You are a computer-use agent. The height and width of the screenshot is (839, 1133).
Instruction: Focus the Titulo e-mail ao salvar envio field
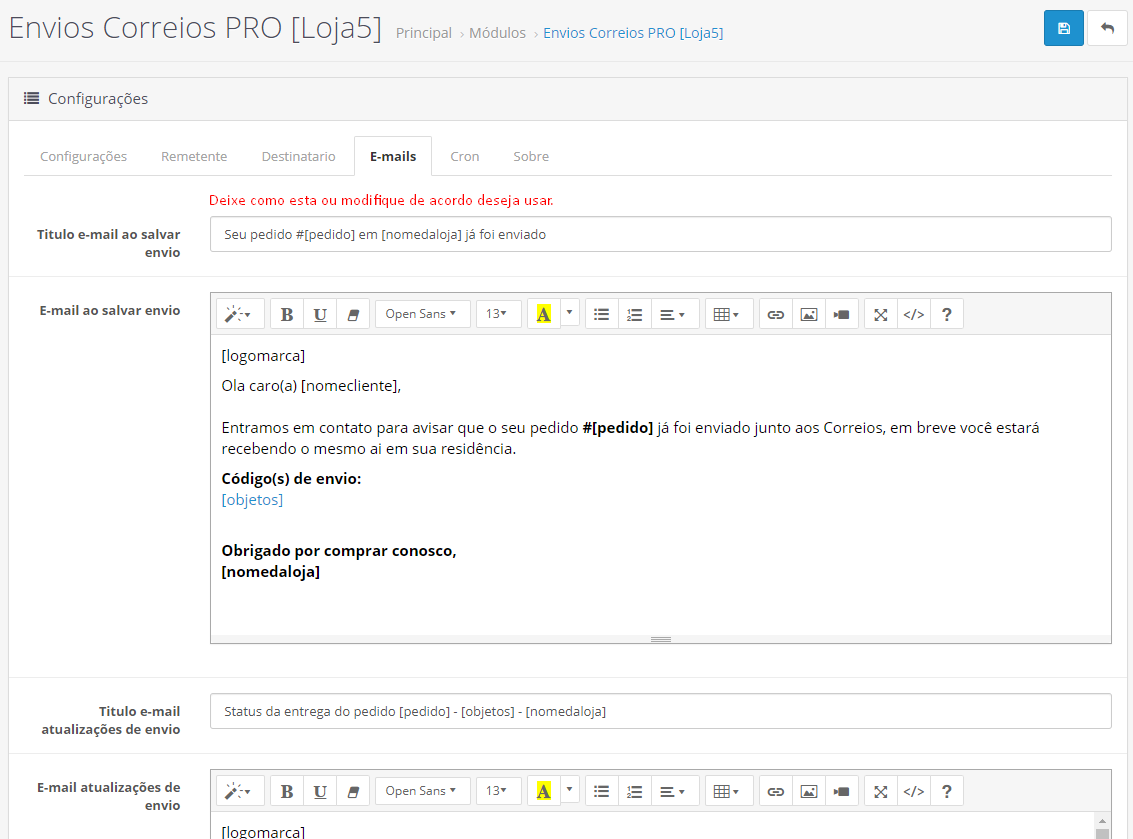point(660,234)
